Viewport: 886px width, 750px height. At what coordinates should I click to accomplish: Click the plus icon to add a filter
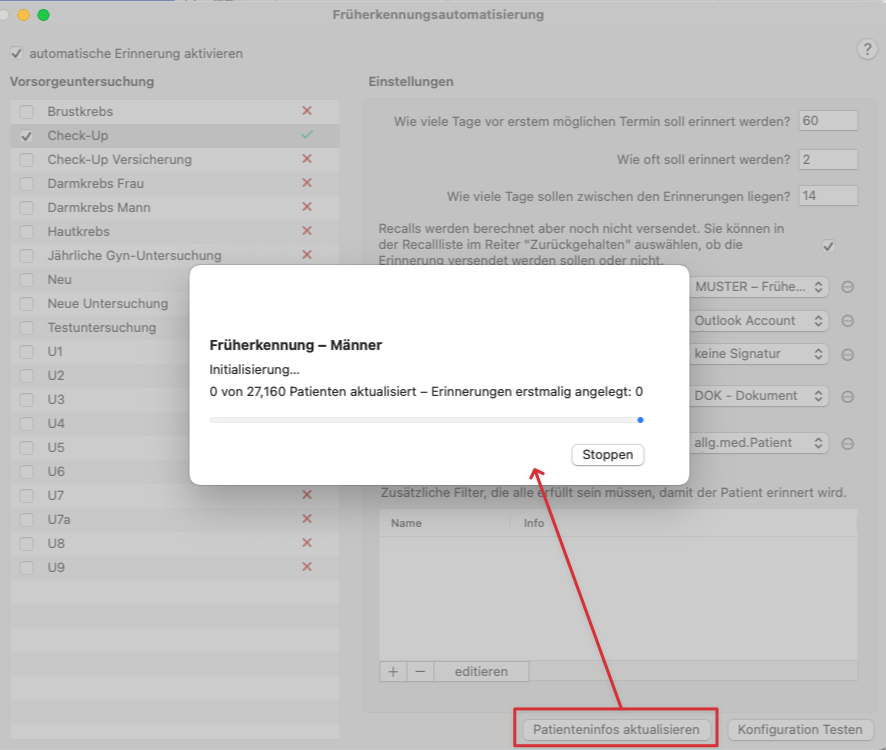(393, 671)
